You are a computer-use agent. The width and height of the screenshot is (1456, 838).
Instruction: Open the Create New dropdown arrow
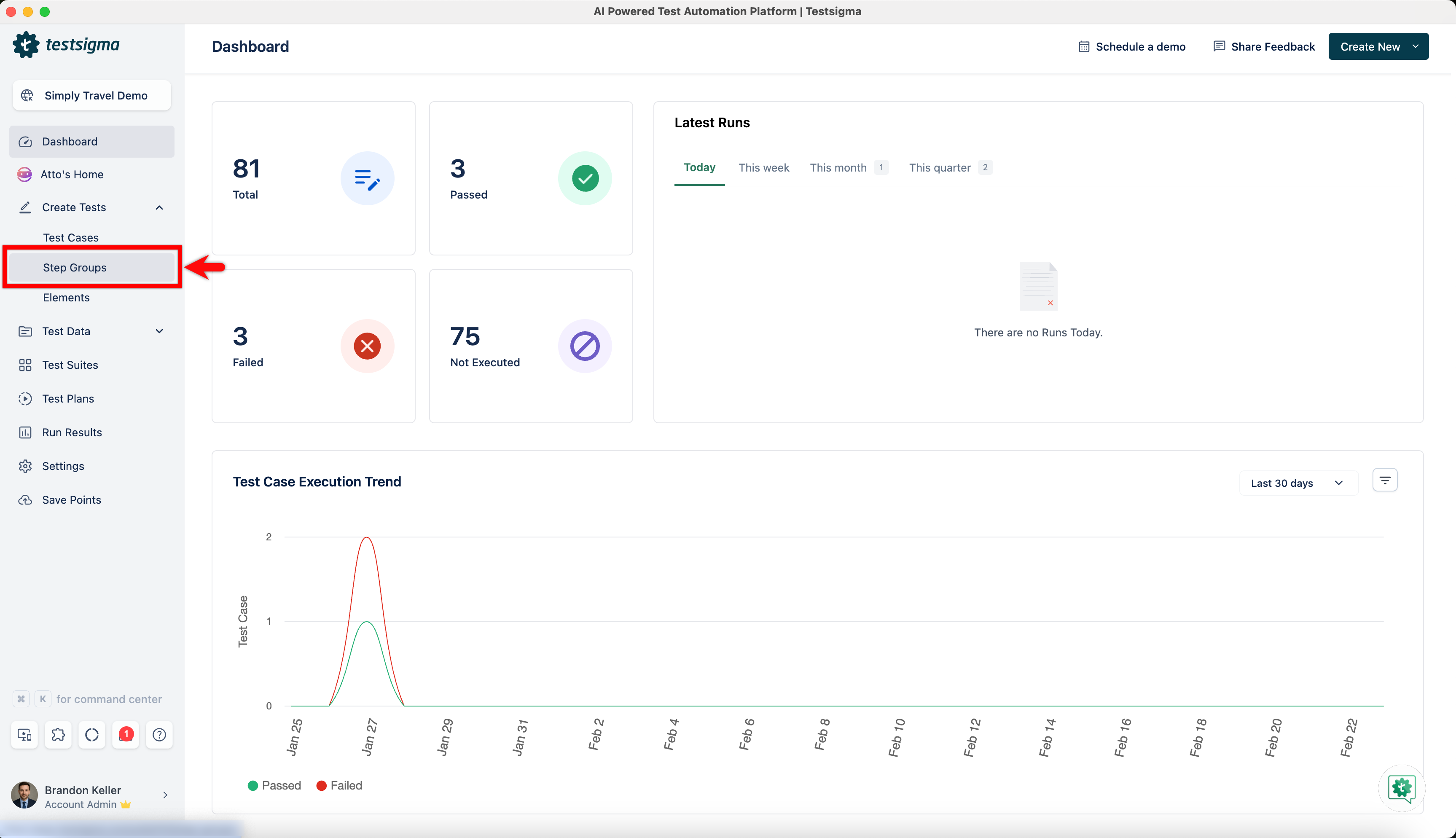point(1415,47)
